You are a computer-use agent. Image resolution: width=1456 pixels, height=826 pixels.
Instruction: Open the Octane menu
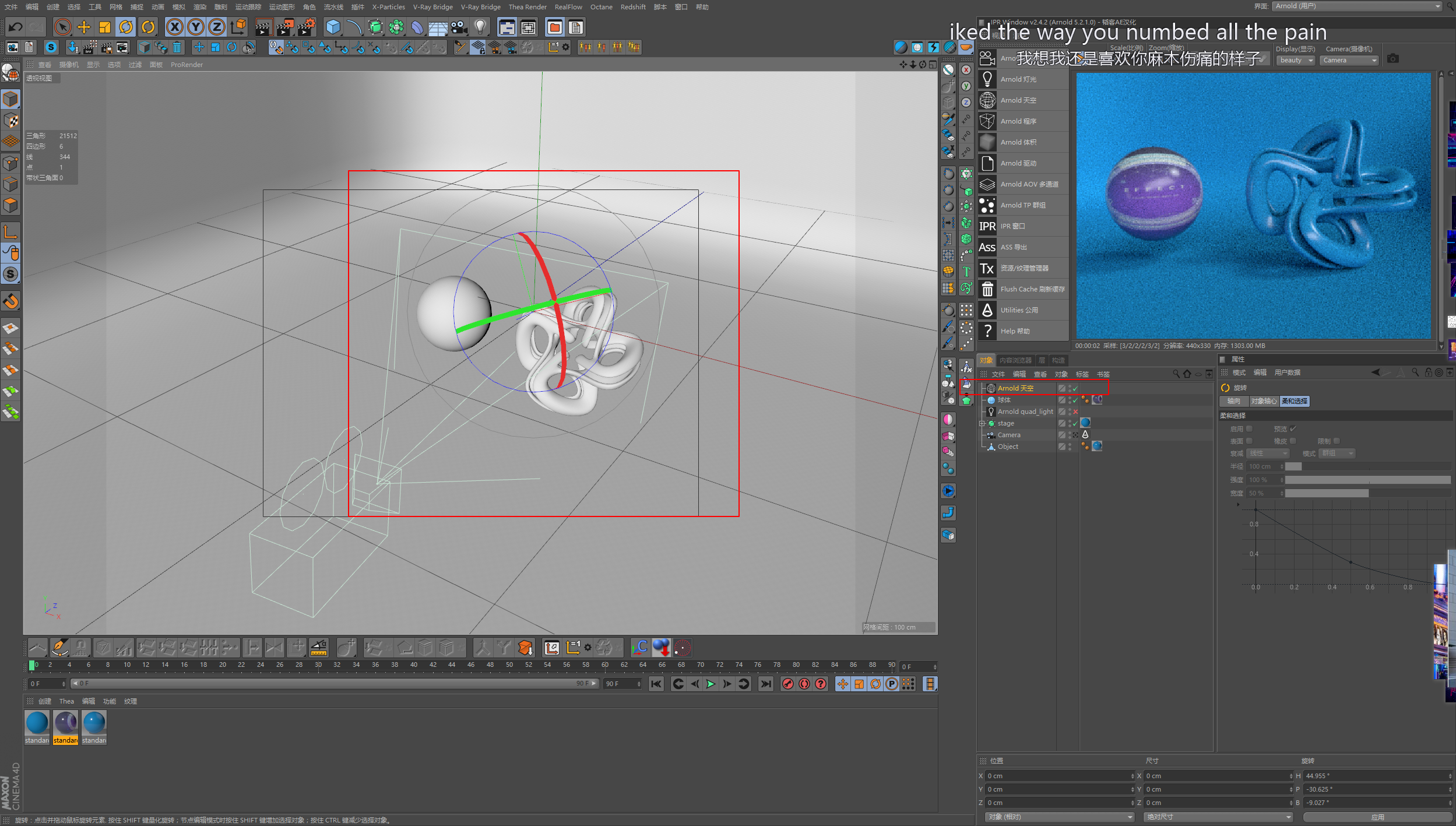[601, 7]
